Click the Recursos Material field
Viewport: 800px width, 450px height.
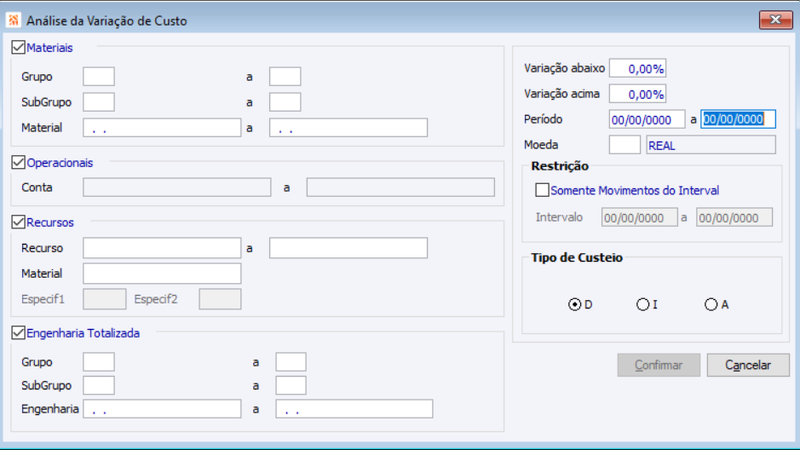point(162,273)
